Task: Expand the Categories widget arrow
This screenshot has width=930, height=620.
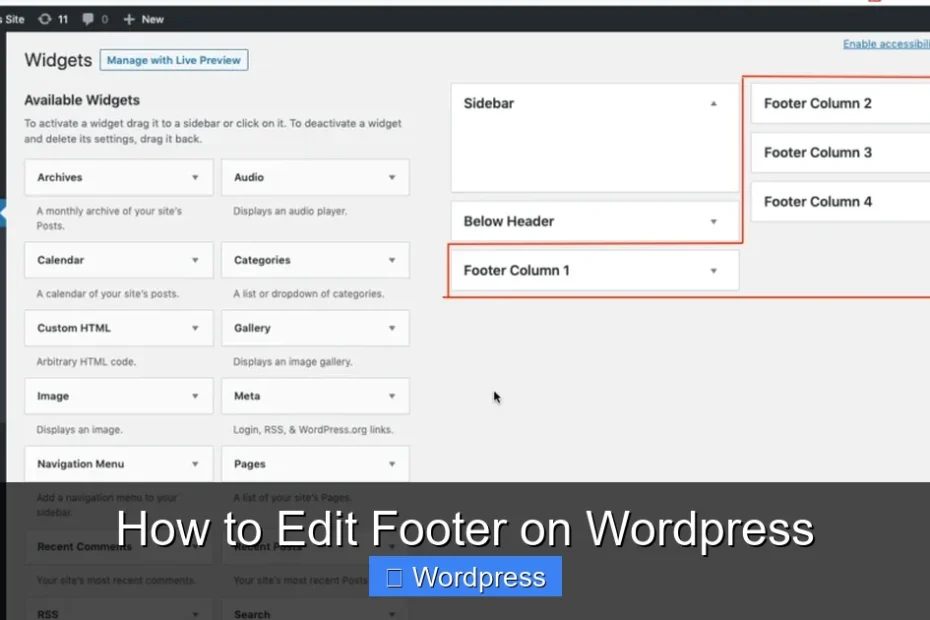Action: click(392, 260)
